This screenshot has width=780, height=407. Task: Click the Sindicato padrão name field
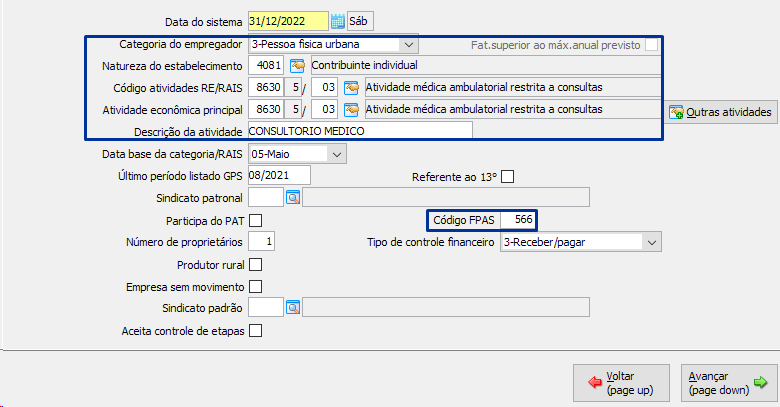coord(446,307)
